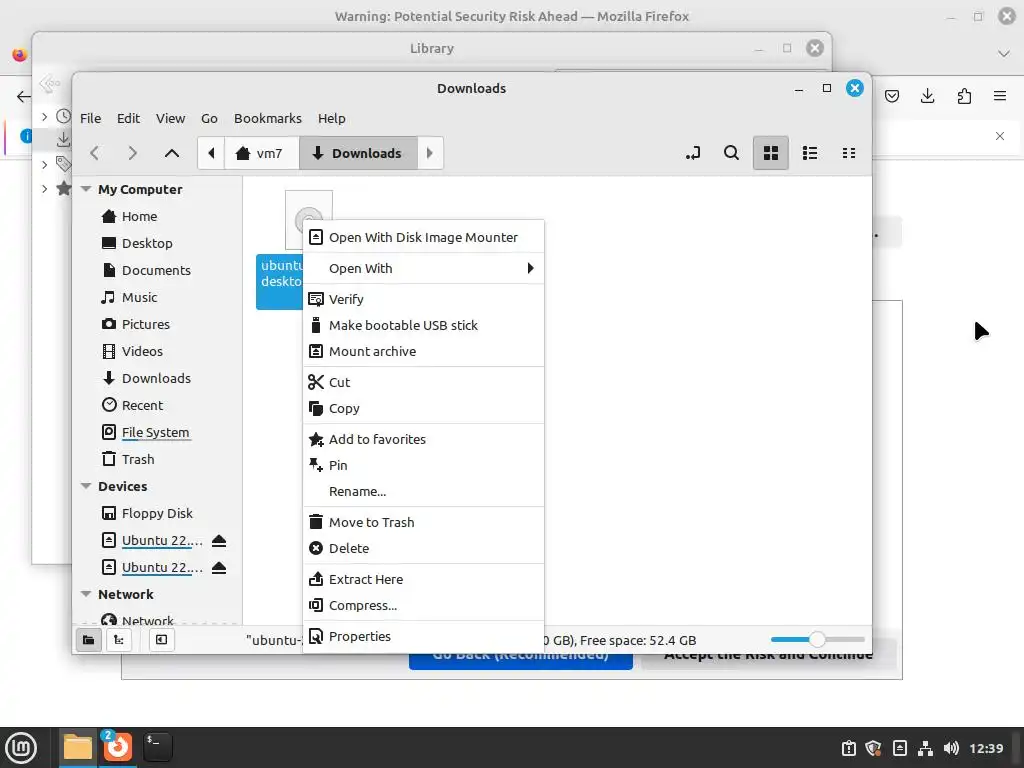The height and width of the screenshot is (768, 1024).
Task: Collapse Network section
Action: point(86,594)
